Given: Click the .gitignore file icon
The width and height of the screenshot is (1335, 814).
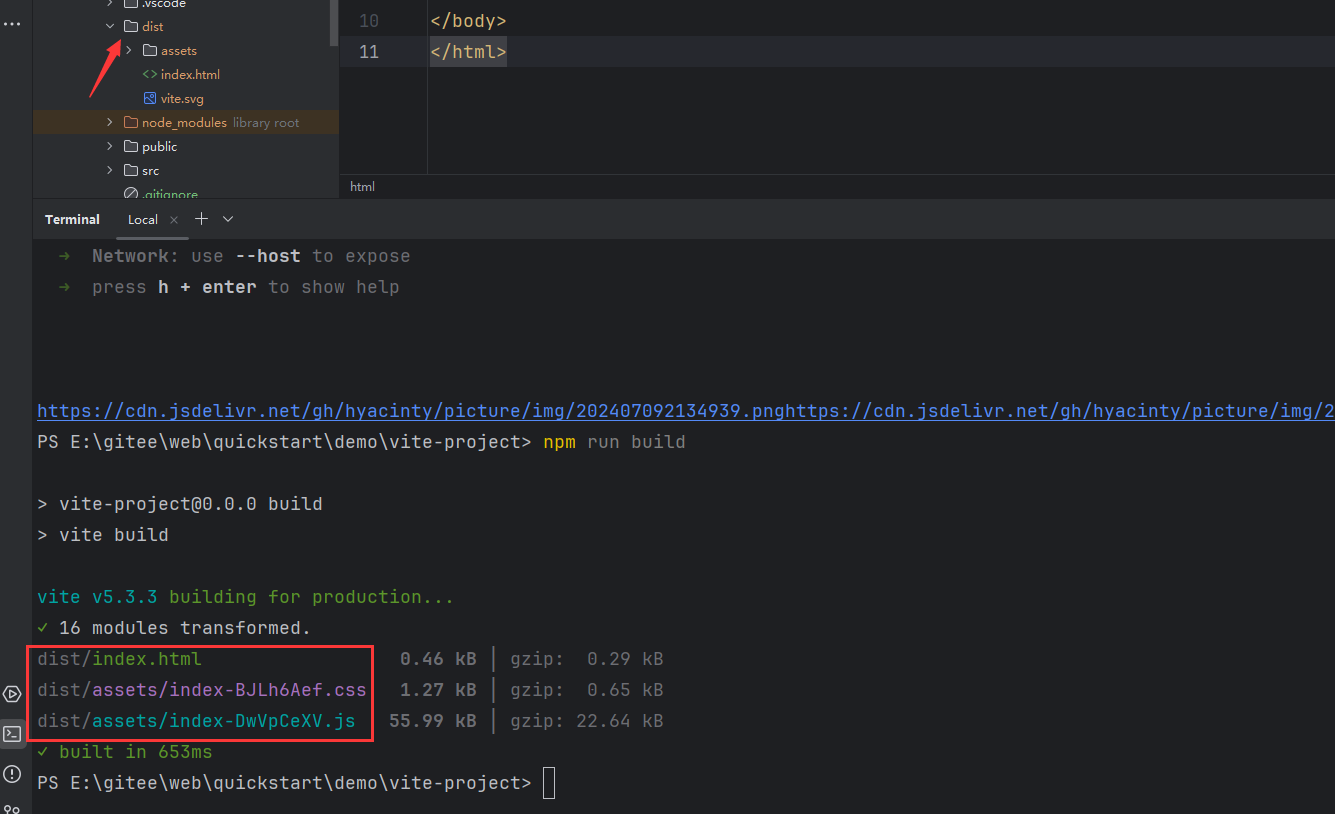Looking at the screenshot, I should (x=131, y=194).
